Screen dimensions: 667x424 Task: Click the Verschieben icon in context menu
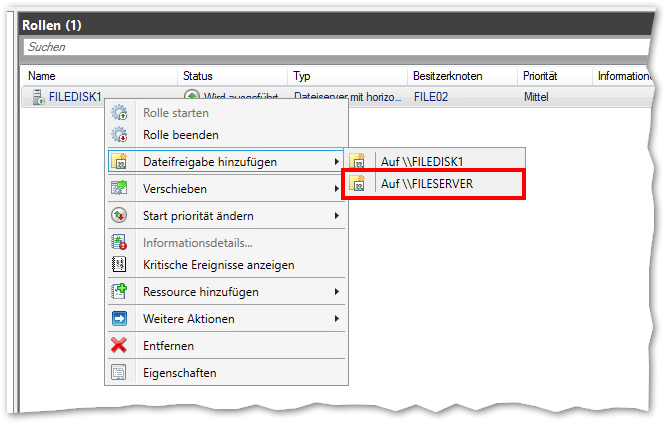(x=120, y=188)
